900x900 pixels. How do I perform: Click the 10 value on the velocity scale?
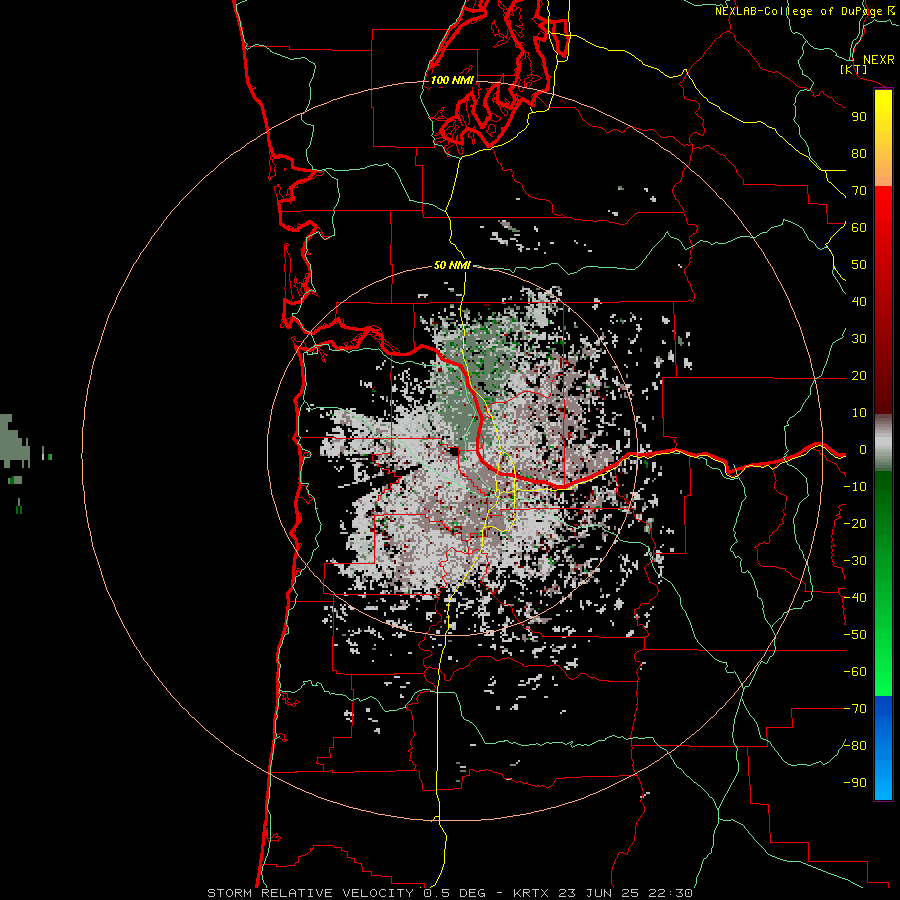click(x=859, y=413)
